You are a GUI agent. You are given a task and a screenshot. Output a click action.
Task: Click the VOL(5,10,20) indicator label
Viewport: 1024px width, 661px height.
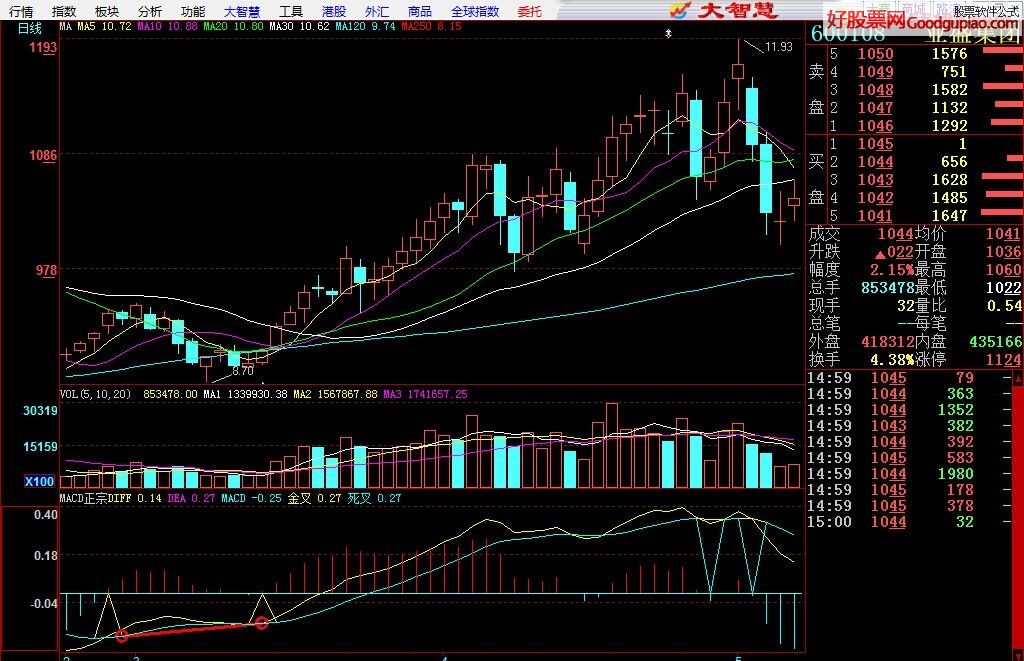coord(95,395)
